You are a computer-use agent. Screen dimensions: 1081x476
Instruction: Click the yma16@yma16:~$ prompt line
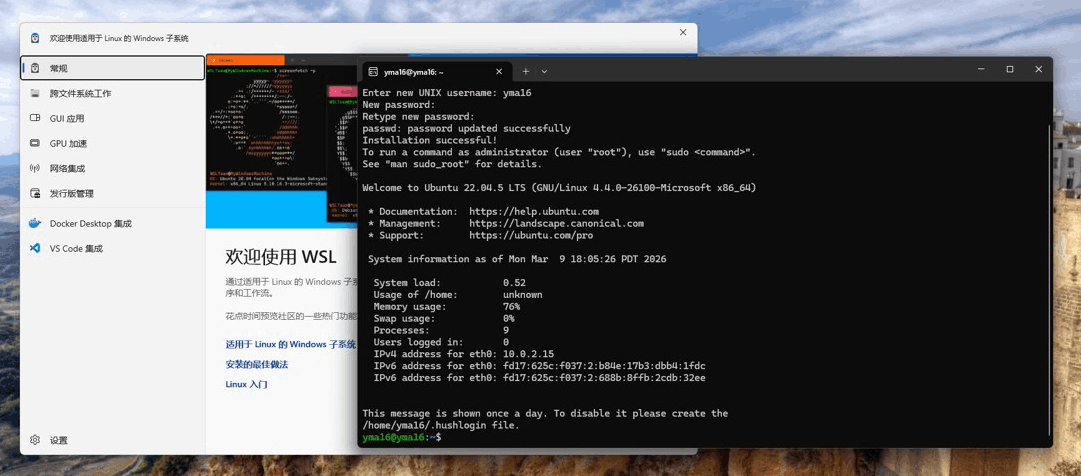pos(403,437)
